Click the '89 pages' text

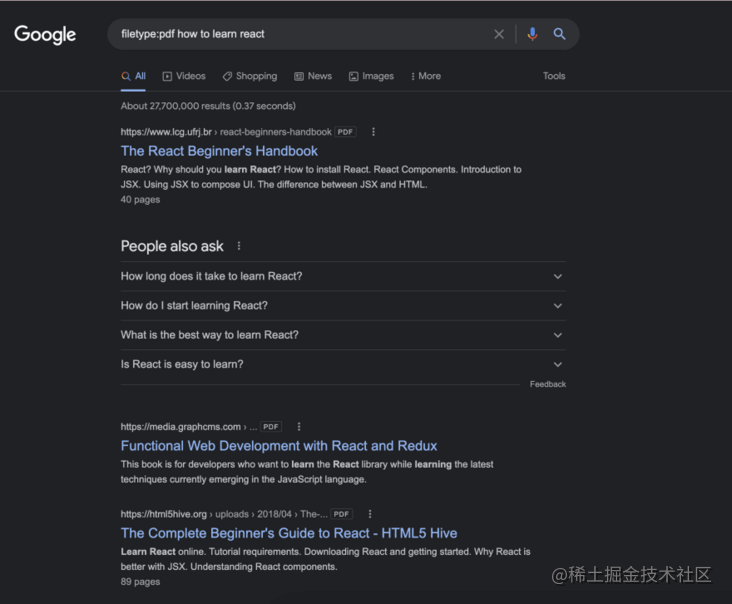tap(140, 582)
